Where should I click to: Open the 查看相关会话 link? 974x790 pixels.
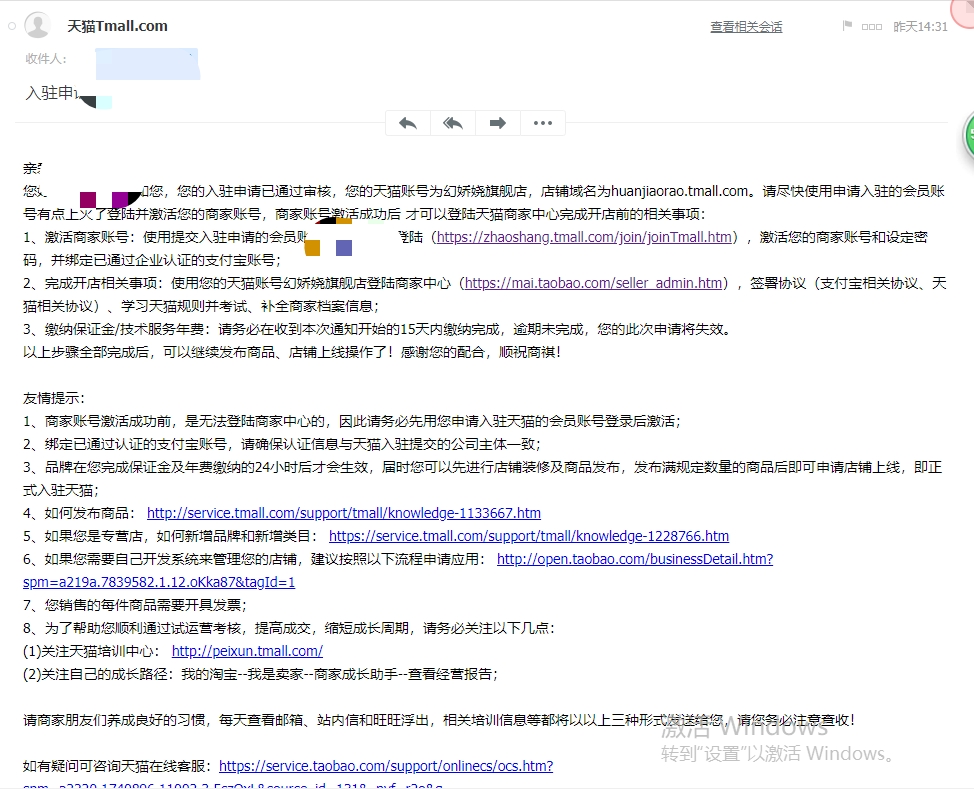click(746, 27)
